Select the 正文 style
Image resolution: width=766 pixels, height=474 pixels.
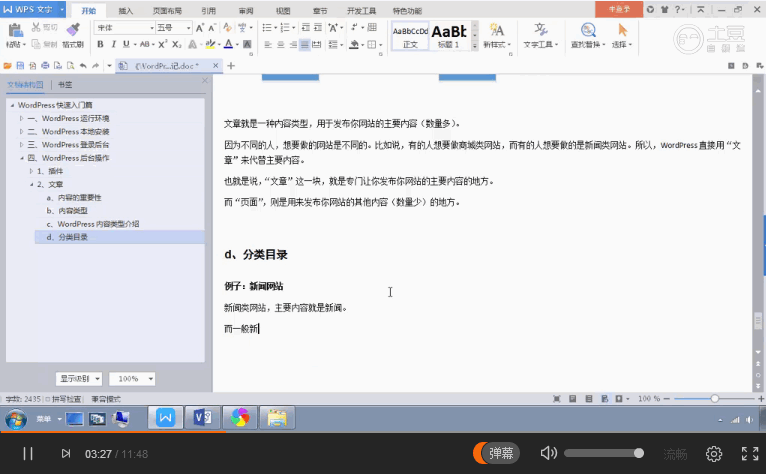point(410,36)
